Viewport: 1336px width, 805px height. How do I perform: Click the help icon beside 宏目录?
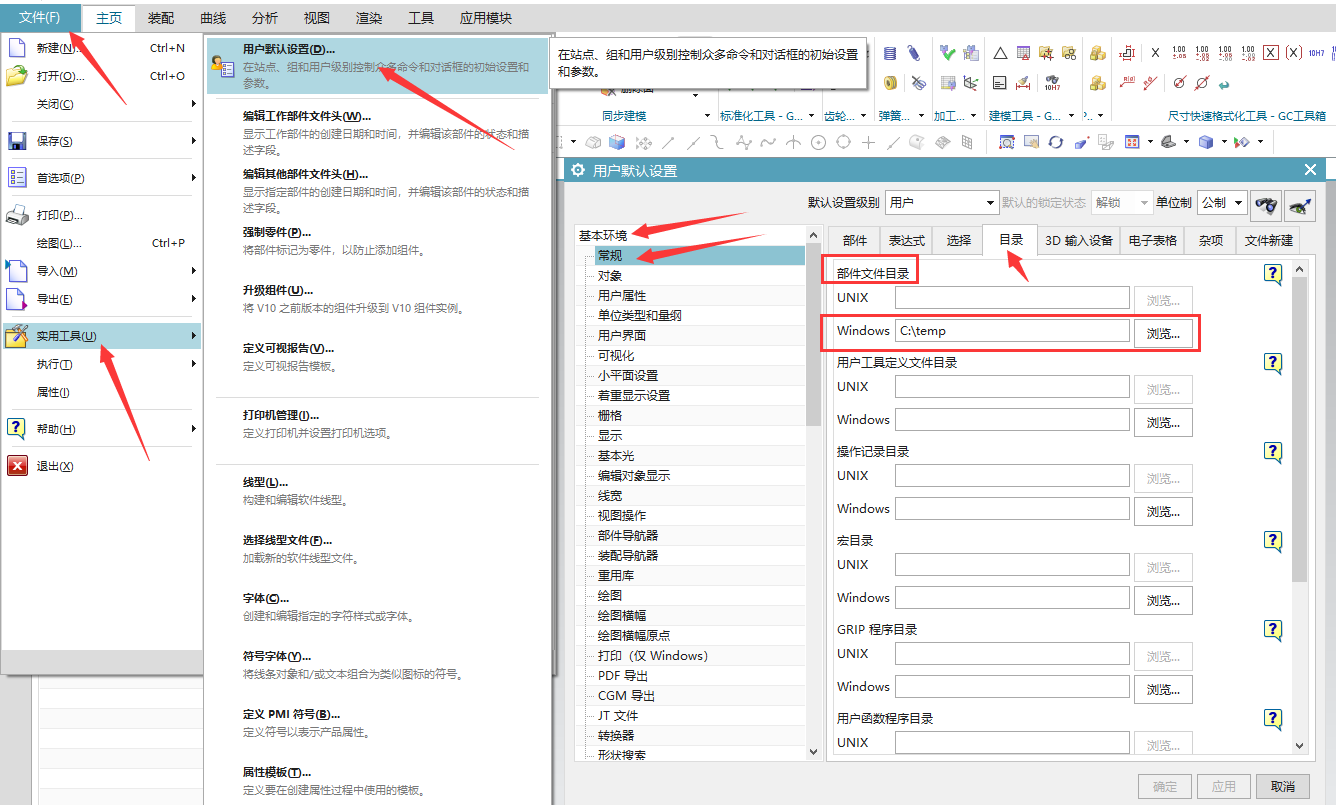coord(1272,541)
